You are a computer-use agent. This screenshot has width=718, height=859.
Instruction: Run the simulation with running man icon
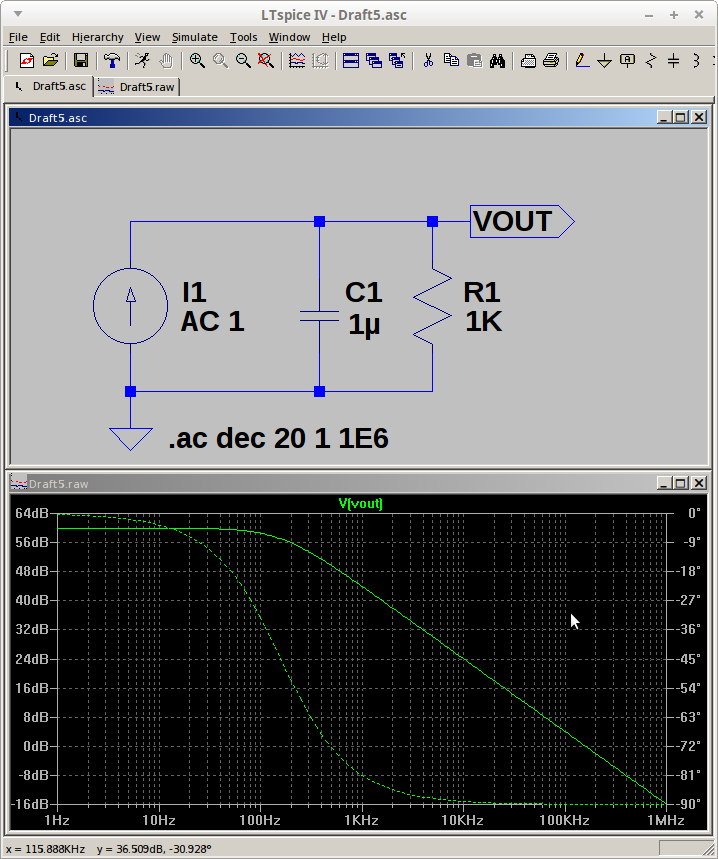click(142, 60)
